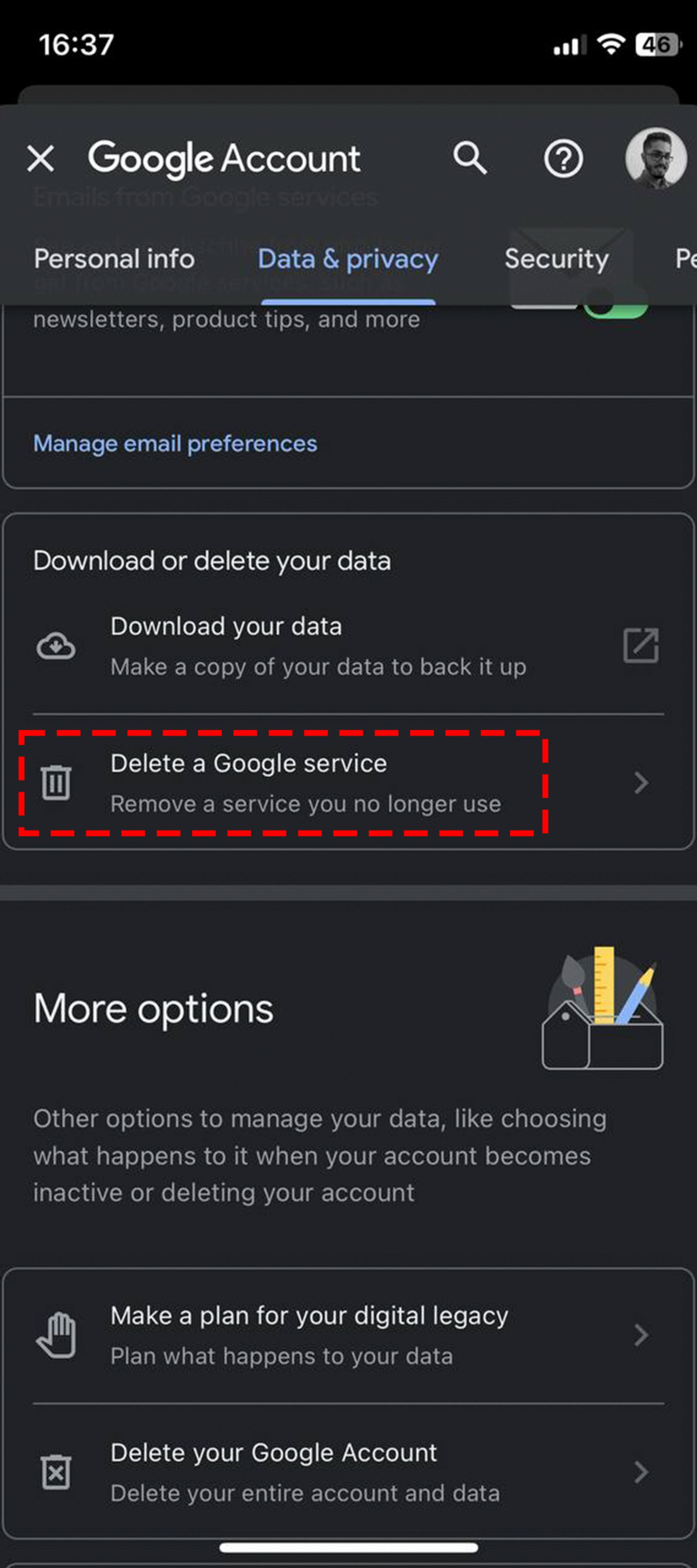Click the external link icon next to Download data
The height and width of the screenshot is (1568, 697).
(x=641, y=645)
